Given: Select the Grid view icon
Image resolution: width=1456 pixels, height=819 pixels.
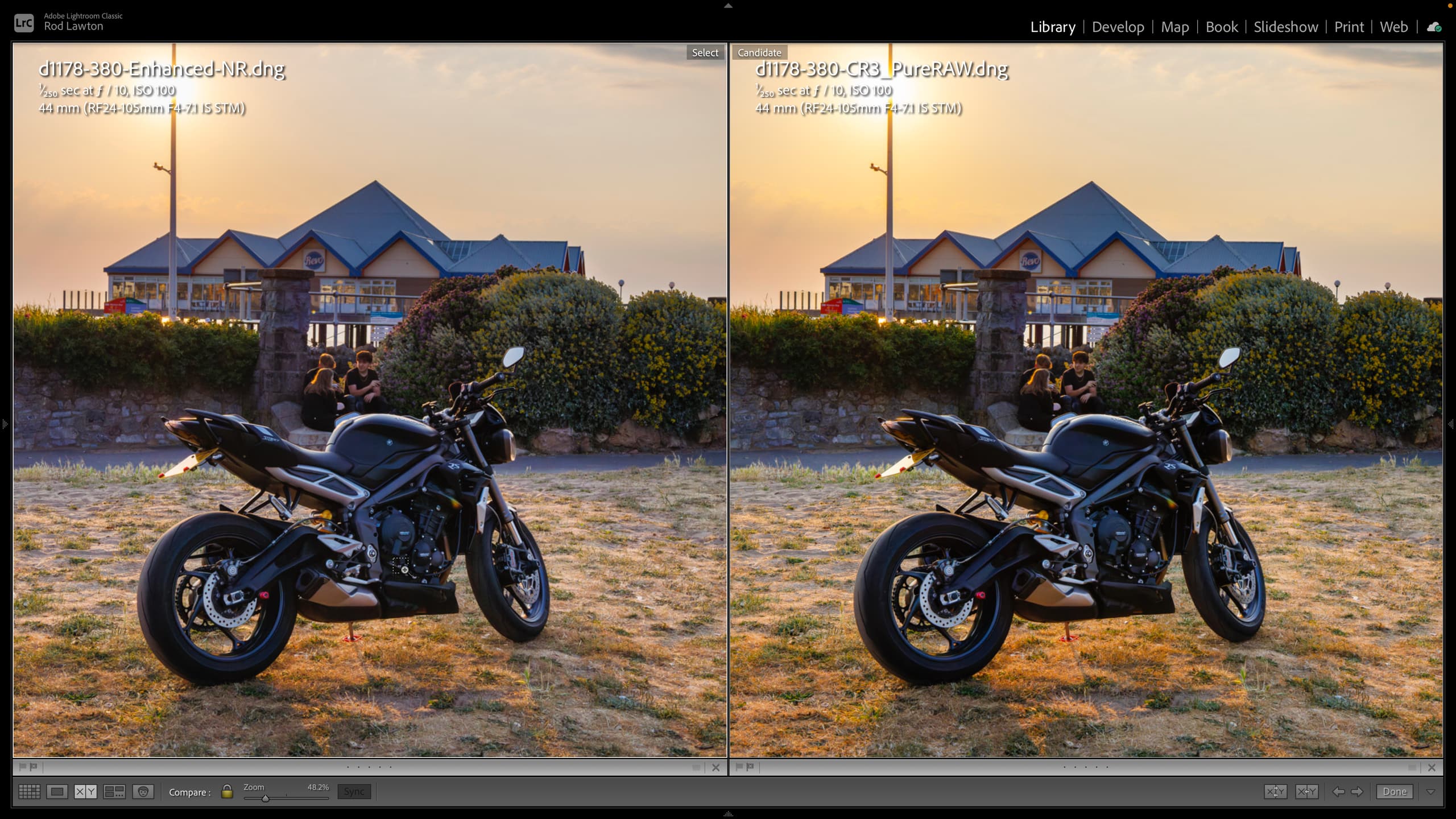Looking at the screenshot, I should pyautogui.click(x=30, y=791).
